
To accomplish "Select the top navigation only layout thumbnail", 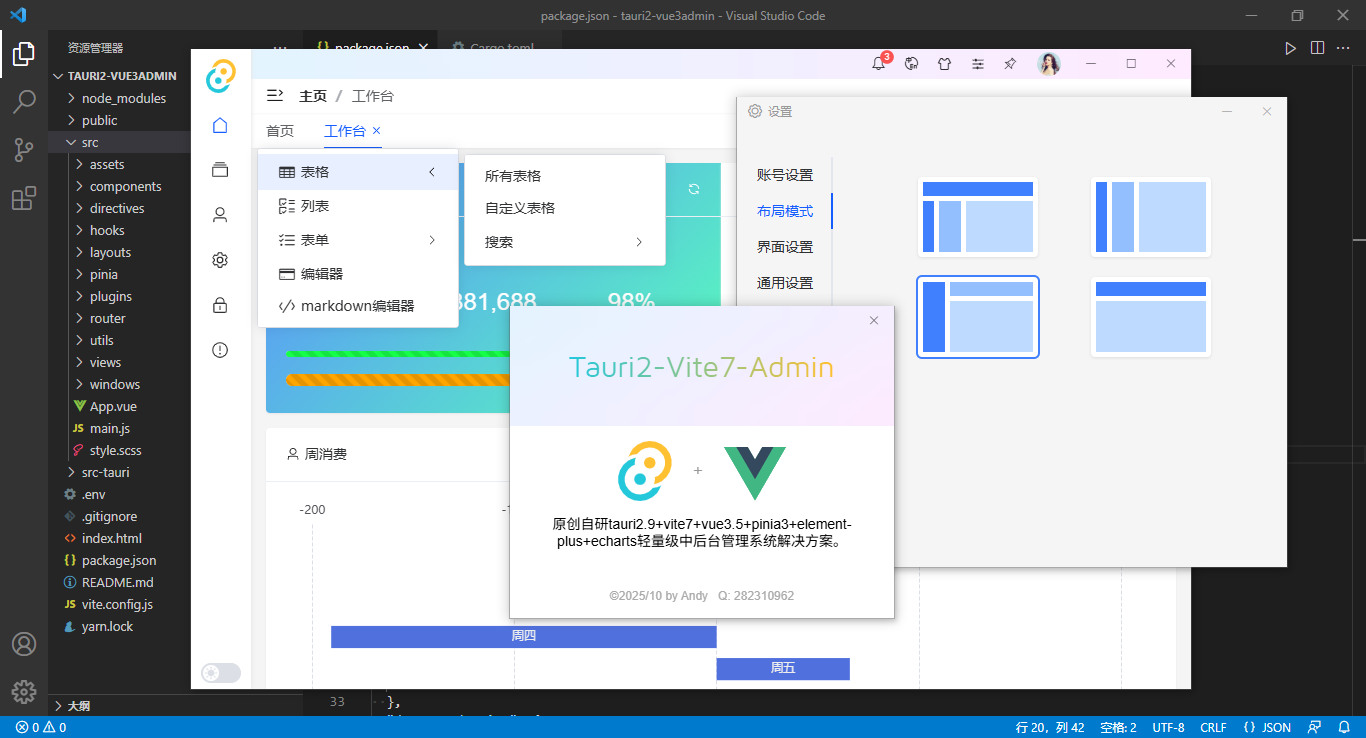I will (1151, 317).
